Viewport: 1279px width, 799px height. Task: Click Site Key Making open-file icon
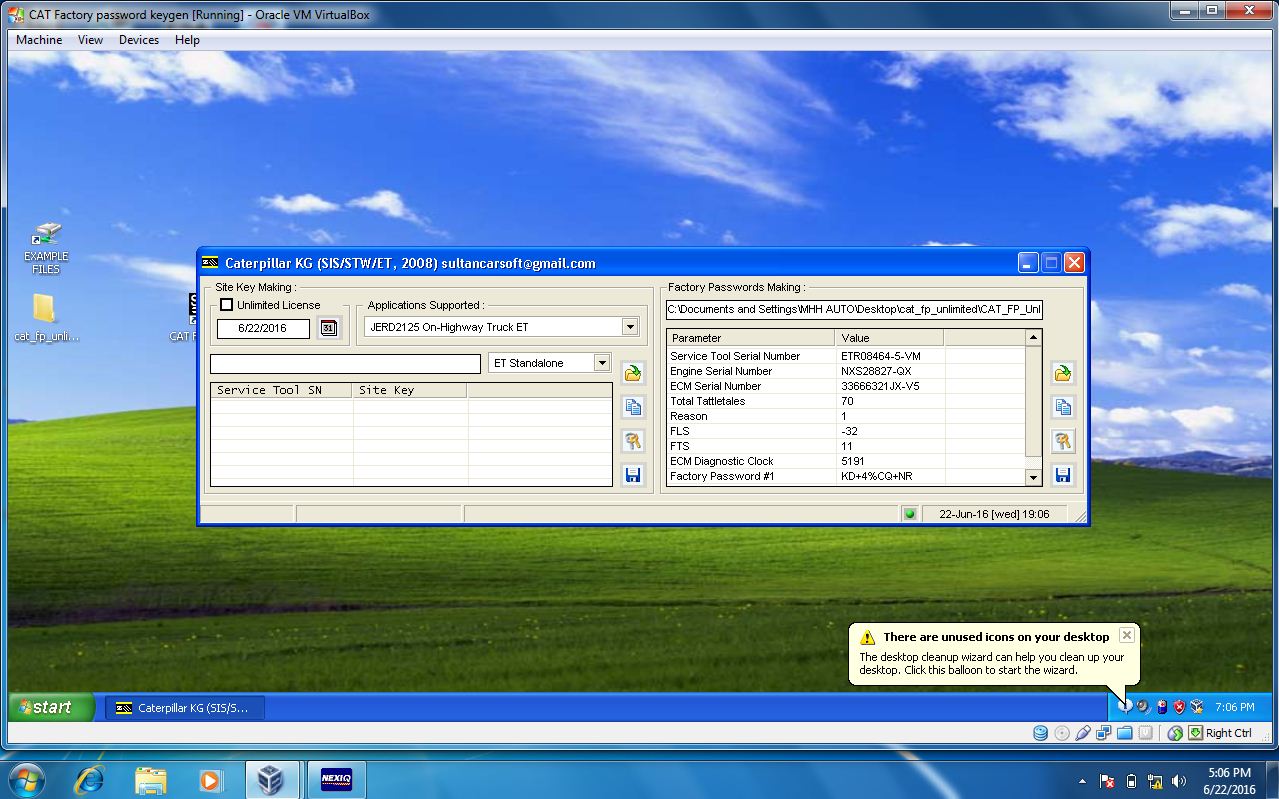pyautogui.click(x=632, y=373)
